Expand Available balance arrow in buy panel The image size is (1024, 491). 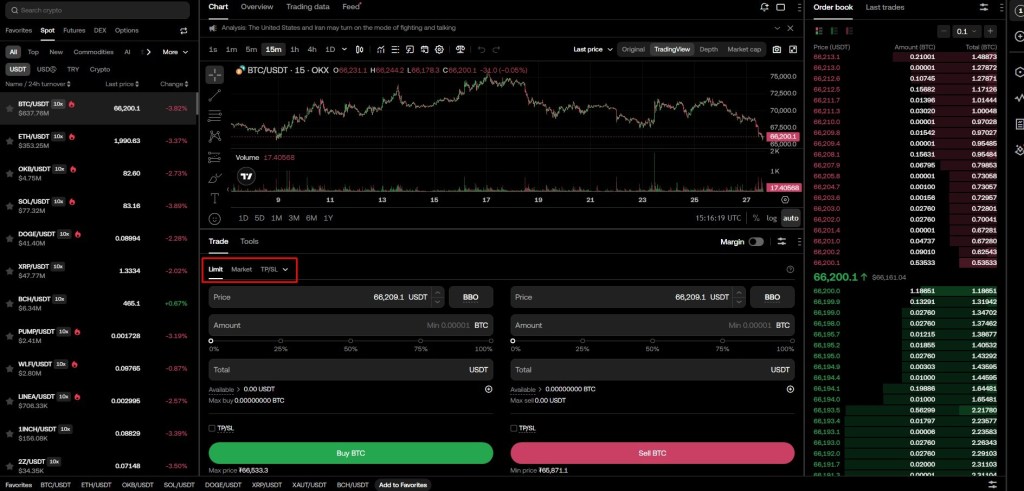click(x=238, y=389)
